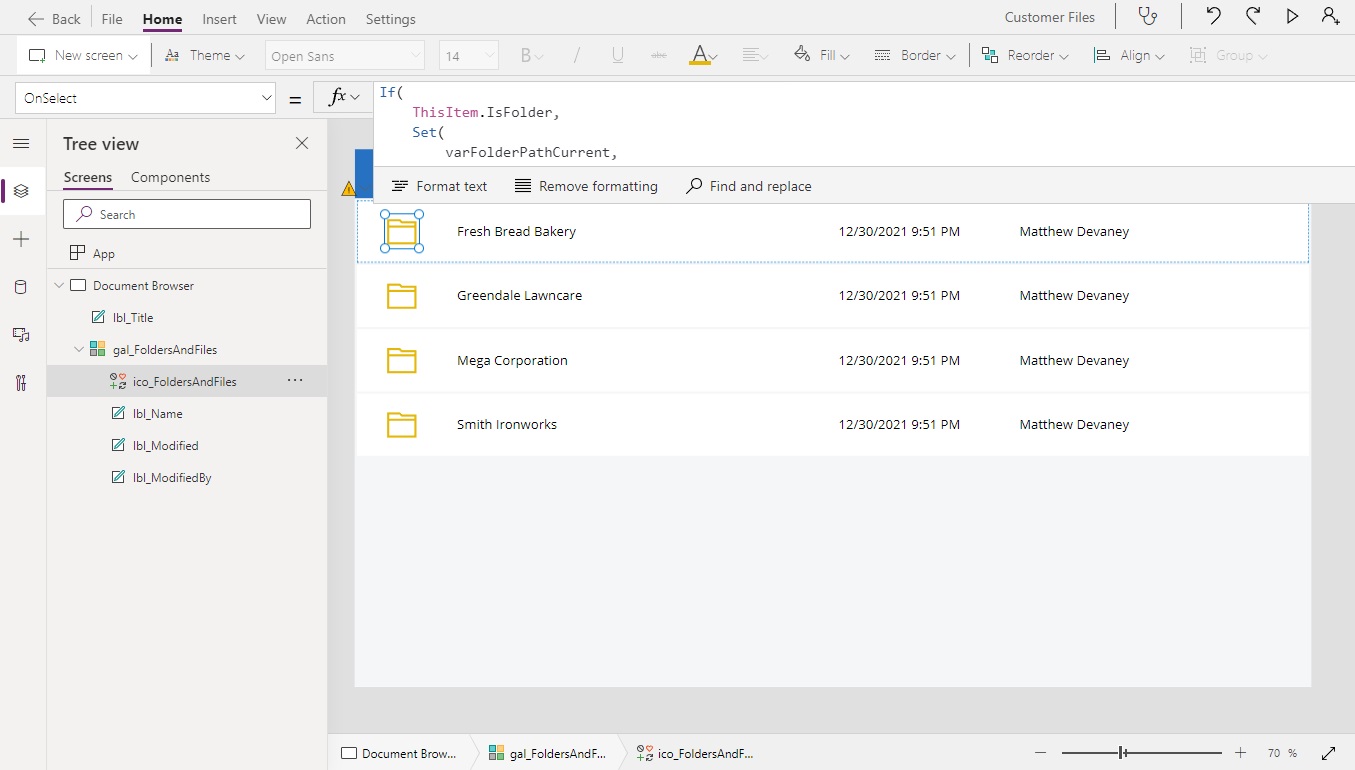
Task: Switch to the Components tab
Action: [x=169, y=177]
